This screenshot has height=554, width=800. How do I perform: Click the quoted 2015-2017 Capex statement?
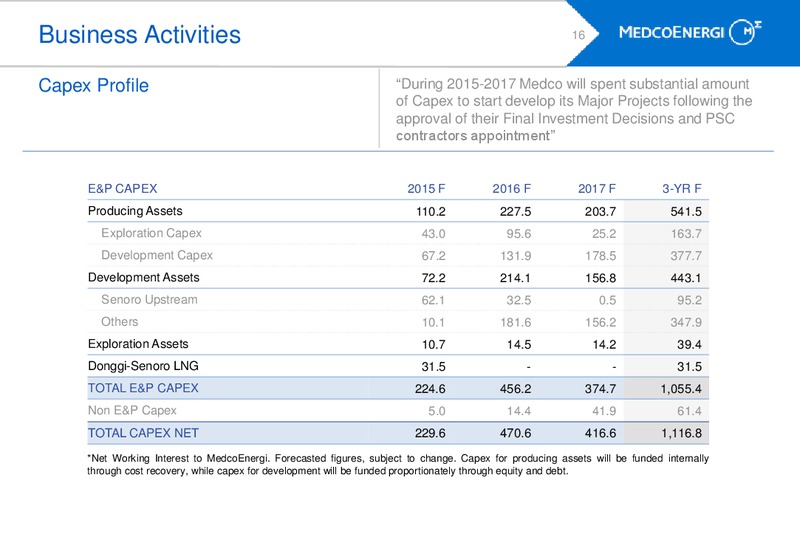coord(574,110)
